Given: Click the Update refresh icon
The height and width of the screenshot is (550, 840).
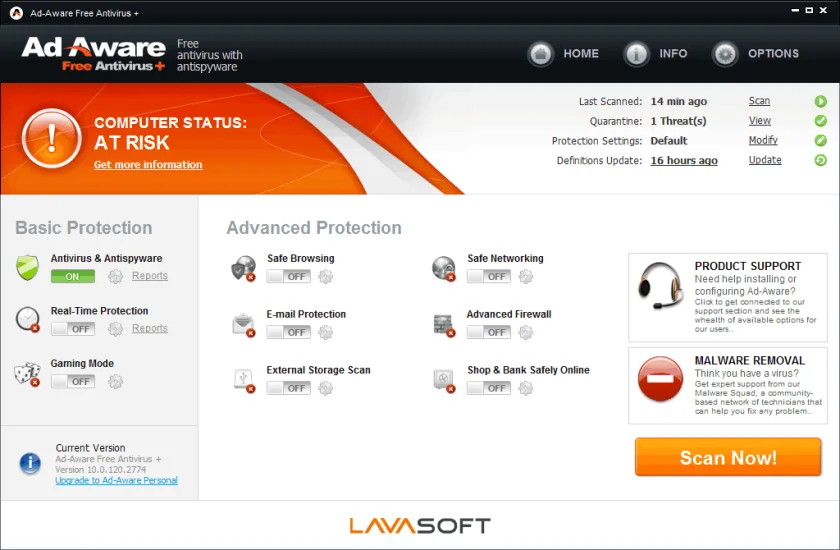Looking at the screenshot, I should point(820,160).
